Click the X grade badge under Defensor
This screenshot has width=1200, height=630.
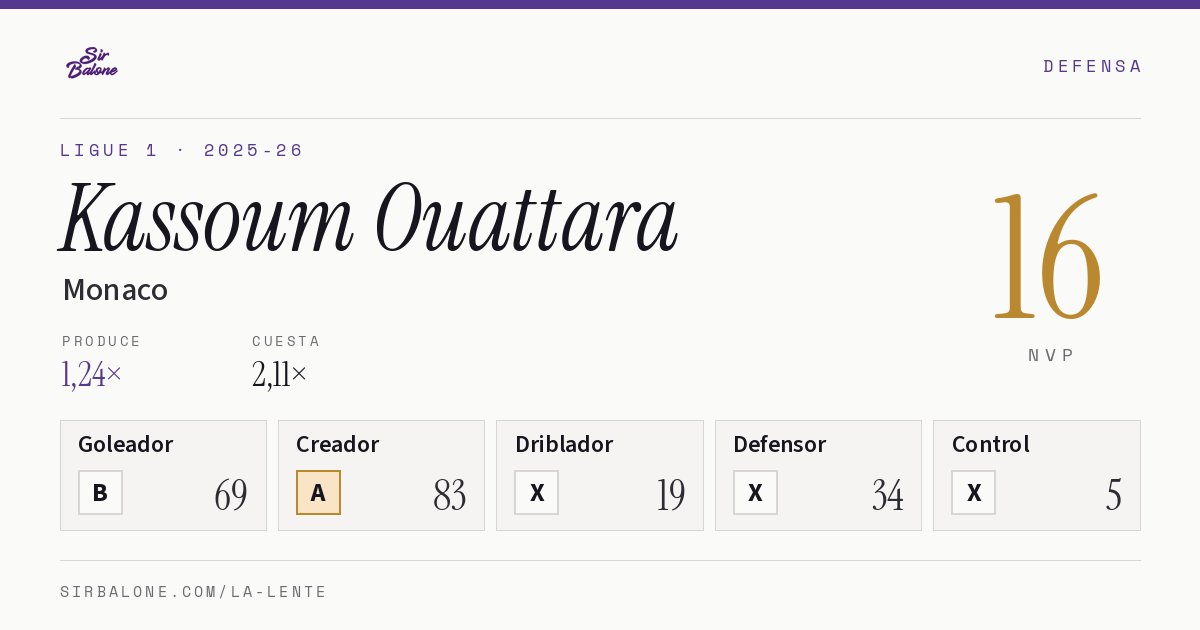[x=755, y=493]
